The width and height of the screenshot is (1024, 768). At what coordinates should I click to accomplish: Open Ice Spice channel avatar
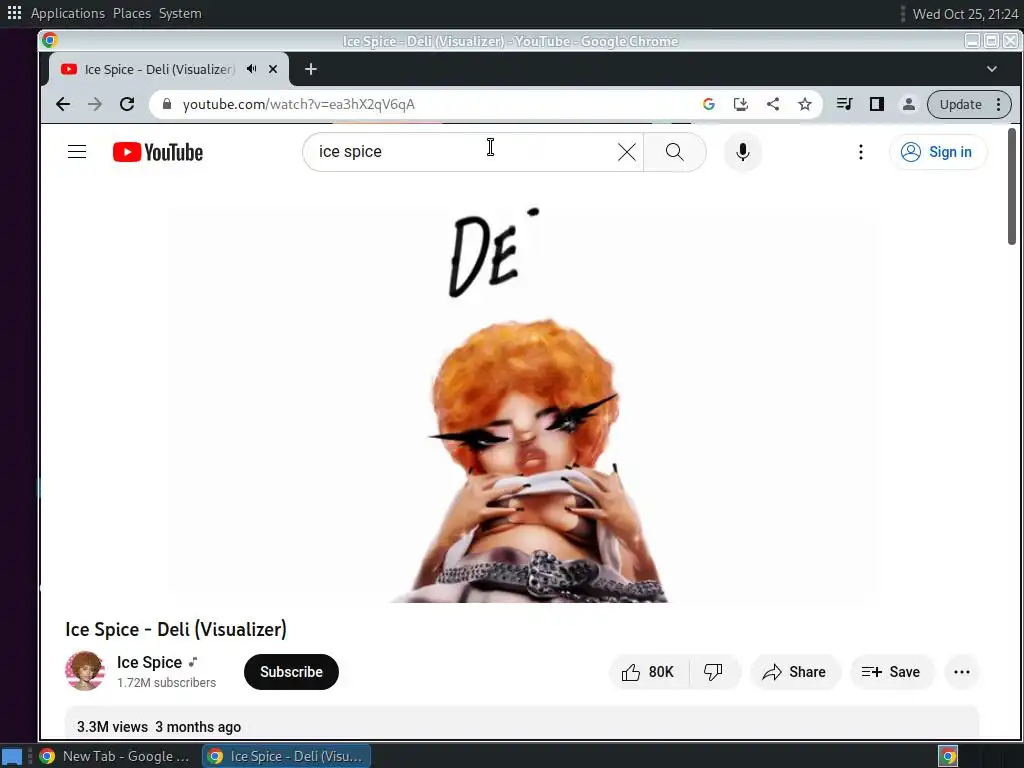(x=85, y=671)
